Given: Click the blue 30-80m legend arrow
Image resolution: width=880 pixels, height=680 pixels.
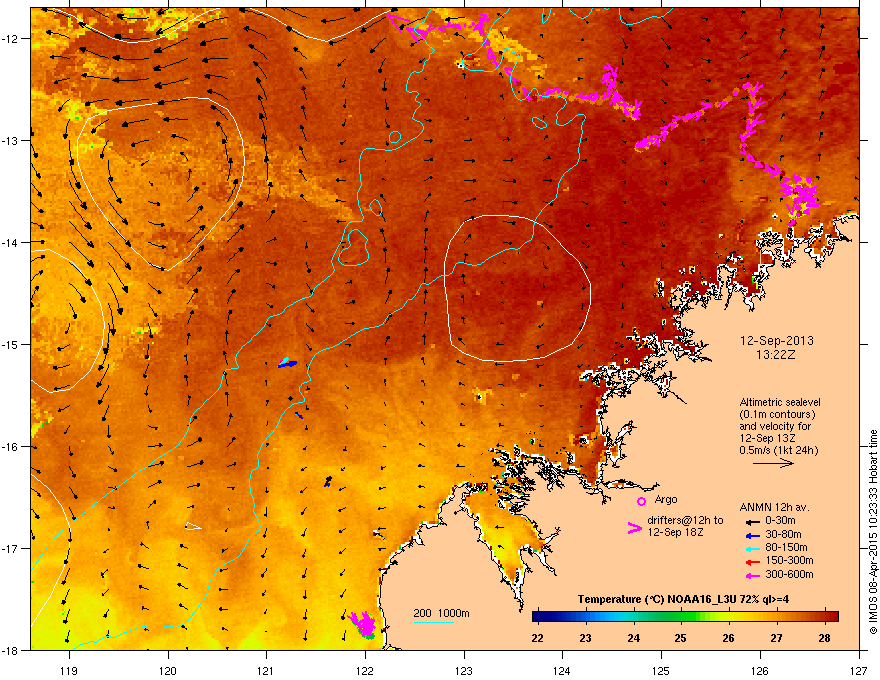Looking at the screenshot, I should point(753,536).
